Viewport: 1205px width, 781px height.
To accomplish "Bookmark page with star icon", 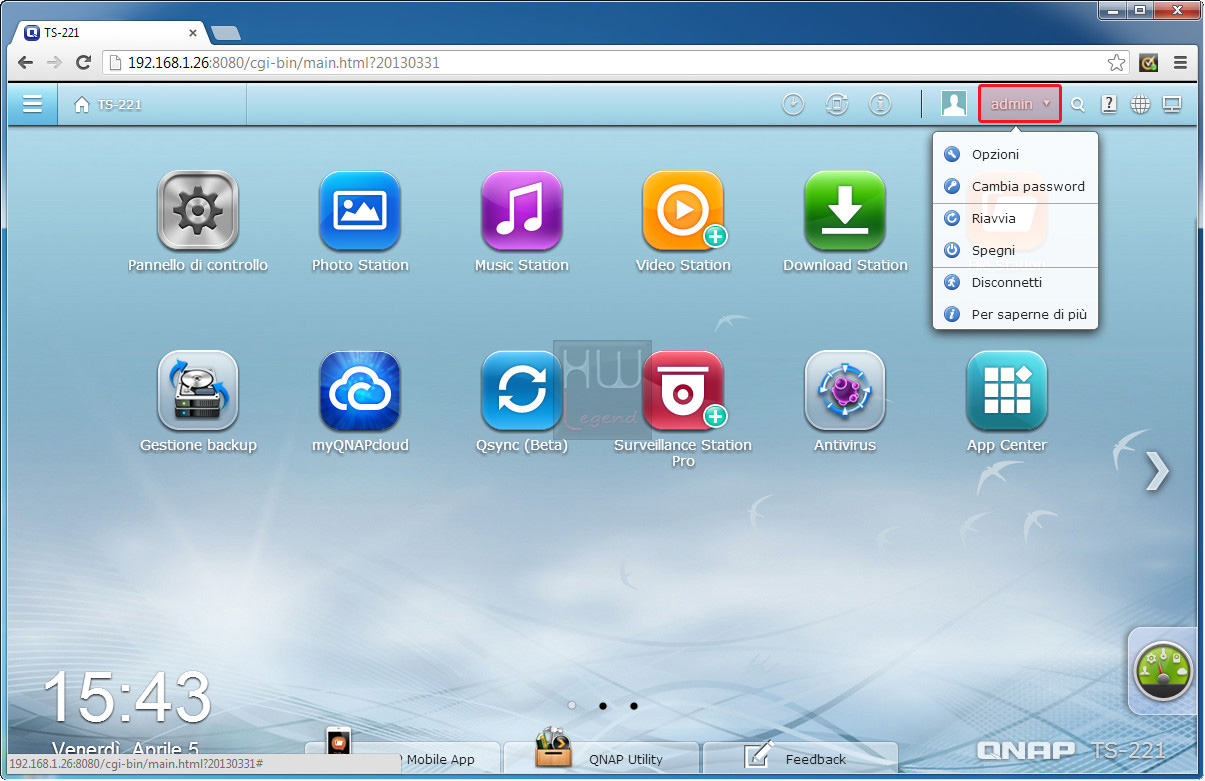I will tap(1116, 62).
